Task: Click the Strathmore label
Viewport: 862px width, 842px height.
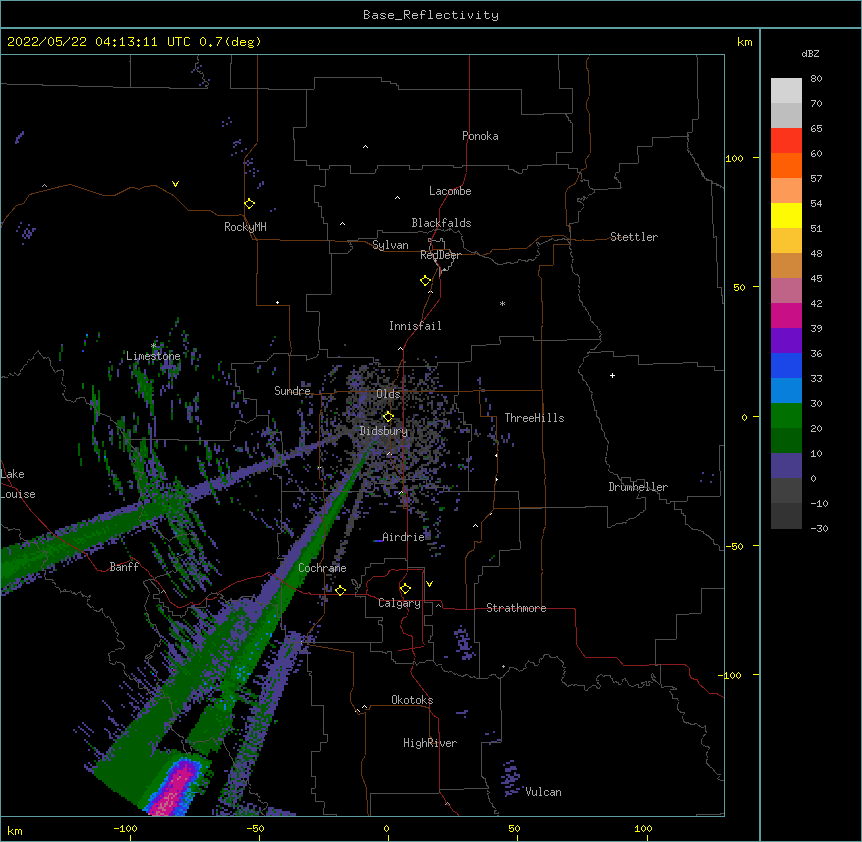Action: click(x=516, y=608)
